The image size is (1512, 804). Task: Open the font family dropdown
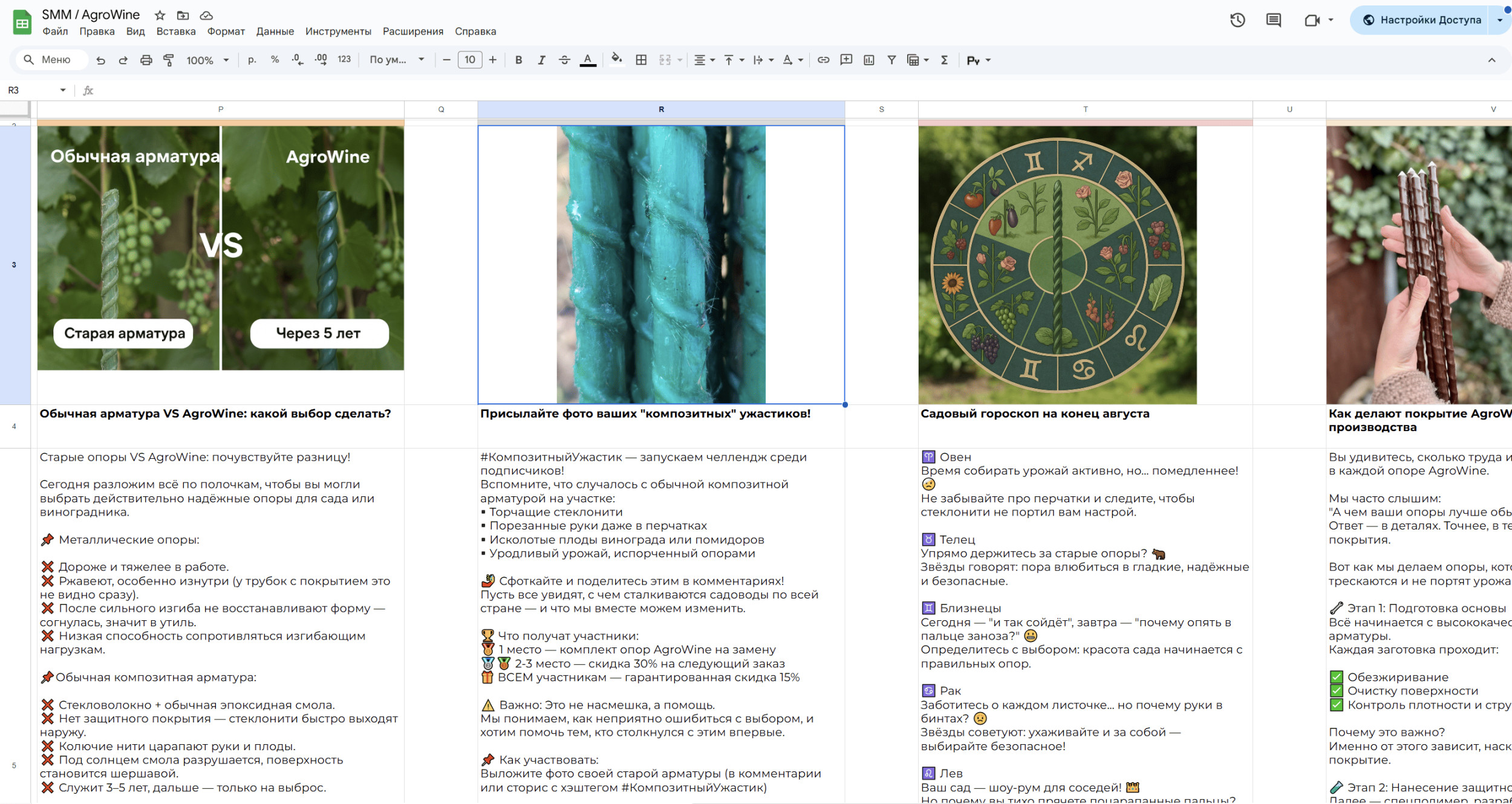[x=397, y=60]
